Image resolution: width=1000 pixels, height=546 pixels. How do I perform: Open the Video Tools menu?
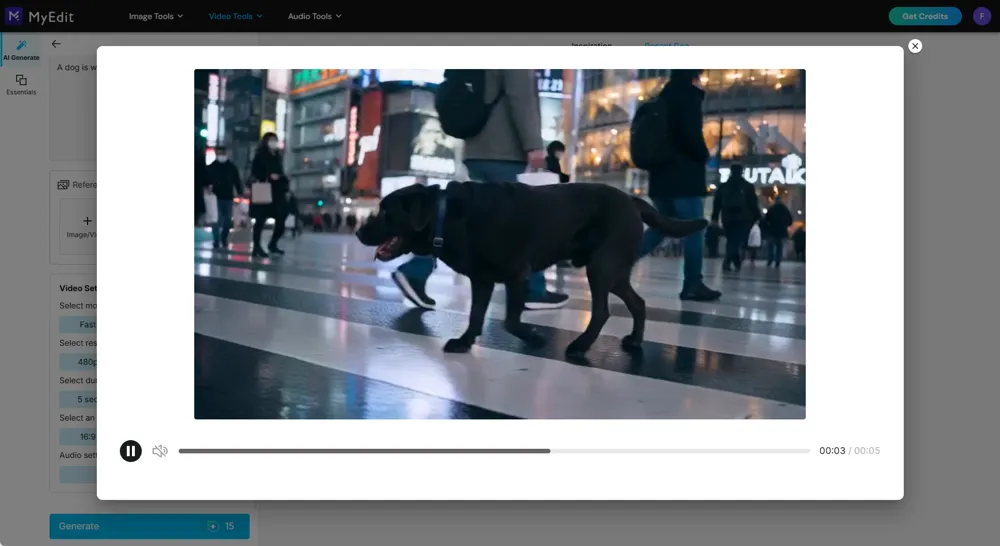pos(235,16)
